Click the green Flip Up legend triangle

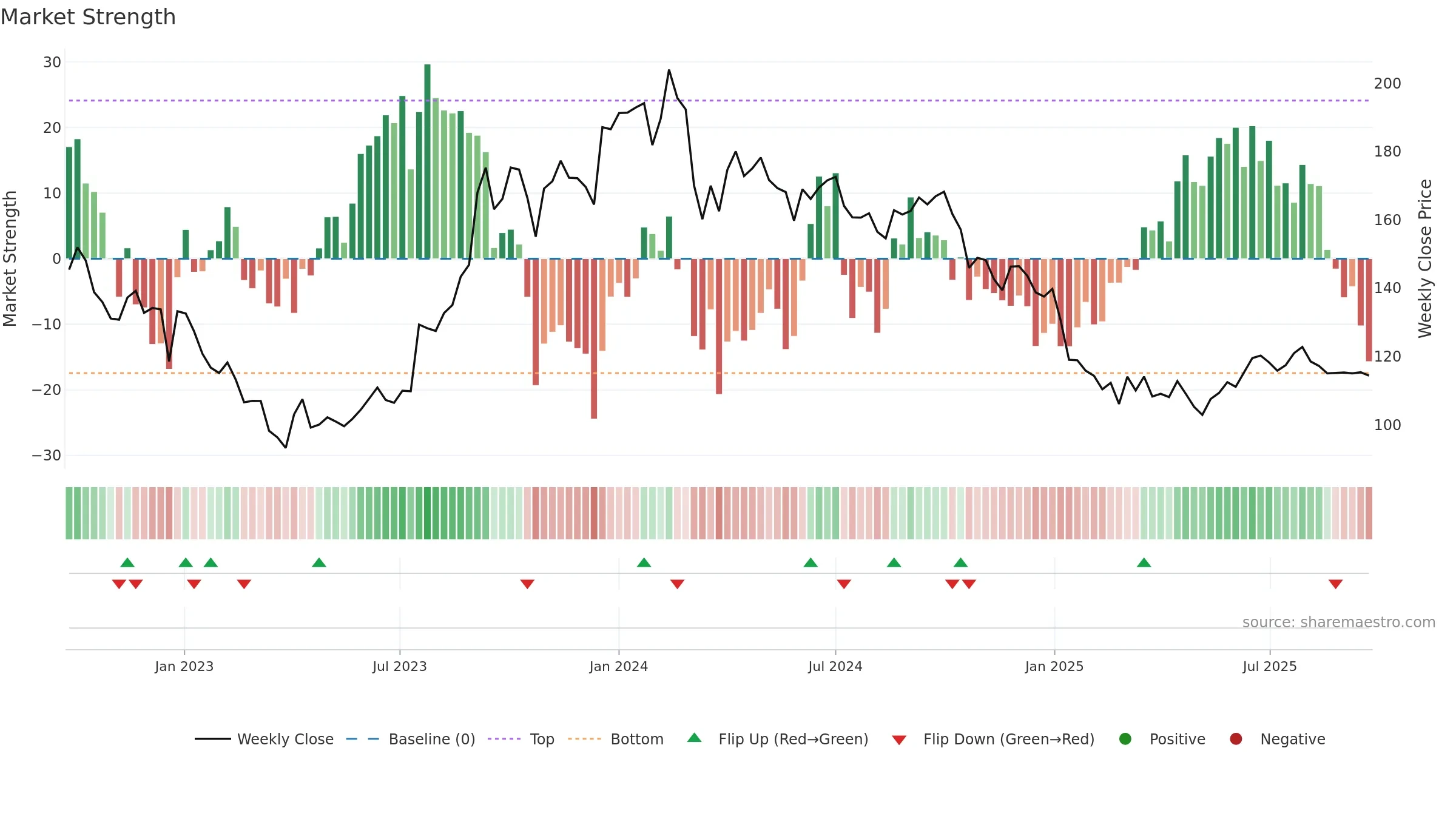695,738
